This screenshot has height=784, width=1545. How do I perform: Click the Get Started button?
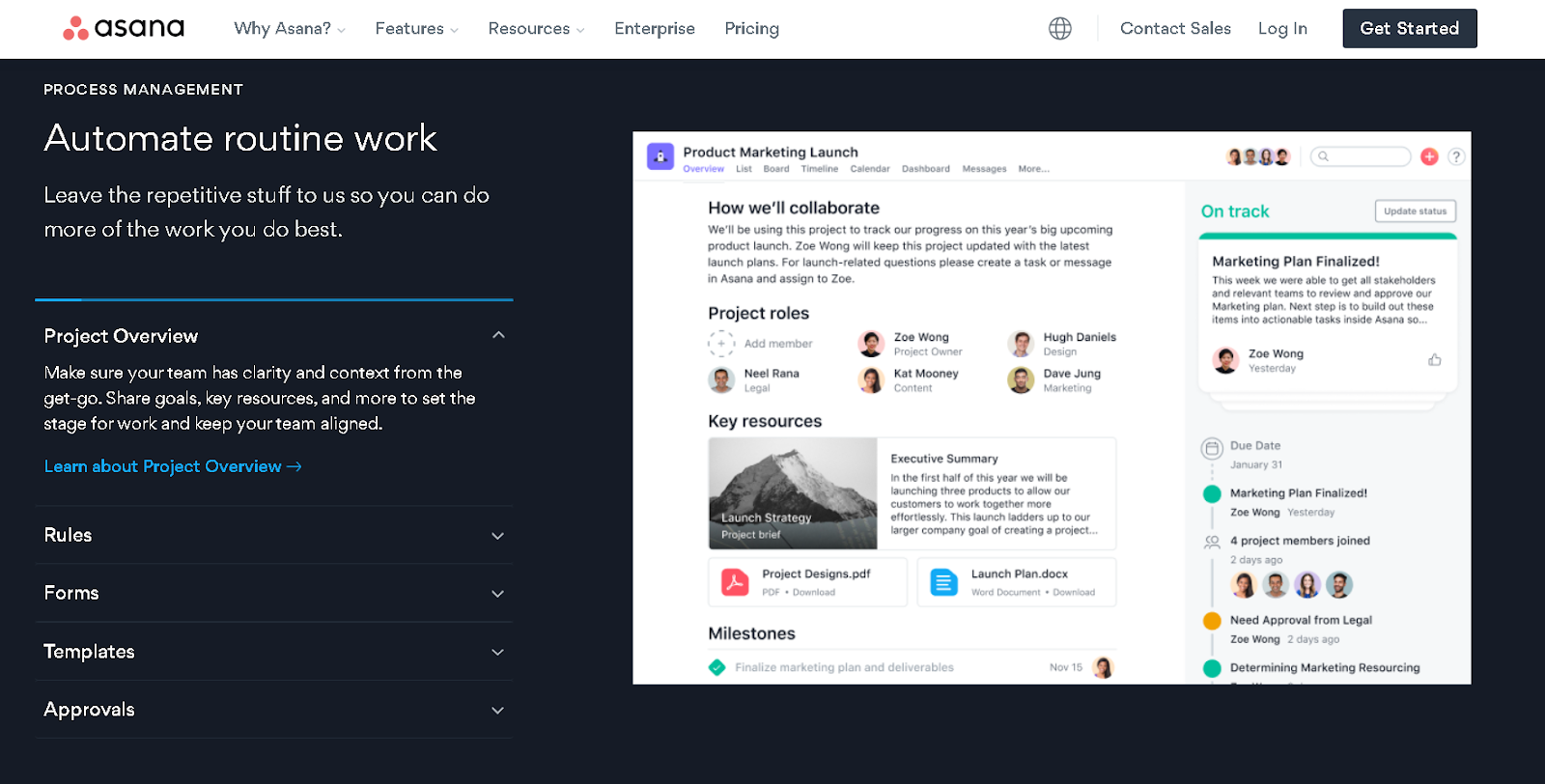[x=1410, y=28]
